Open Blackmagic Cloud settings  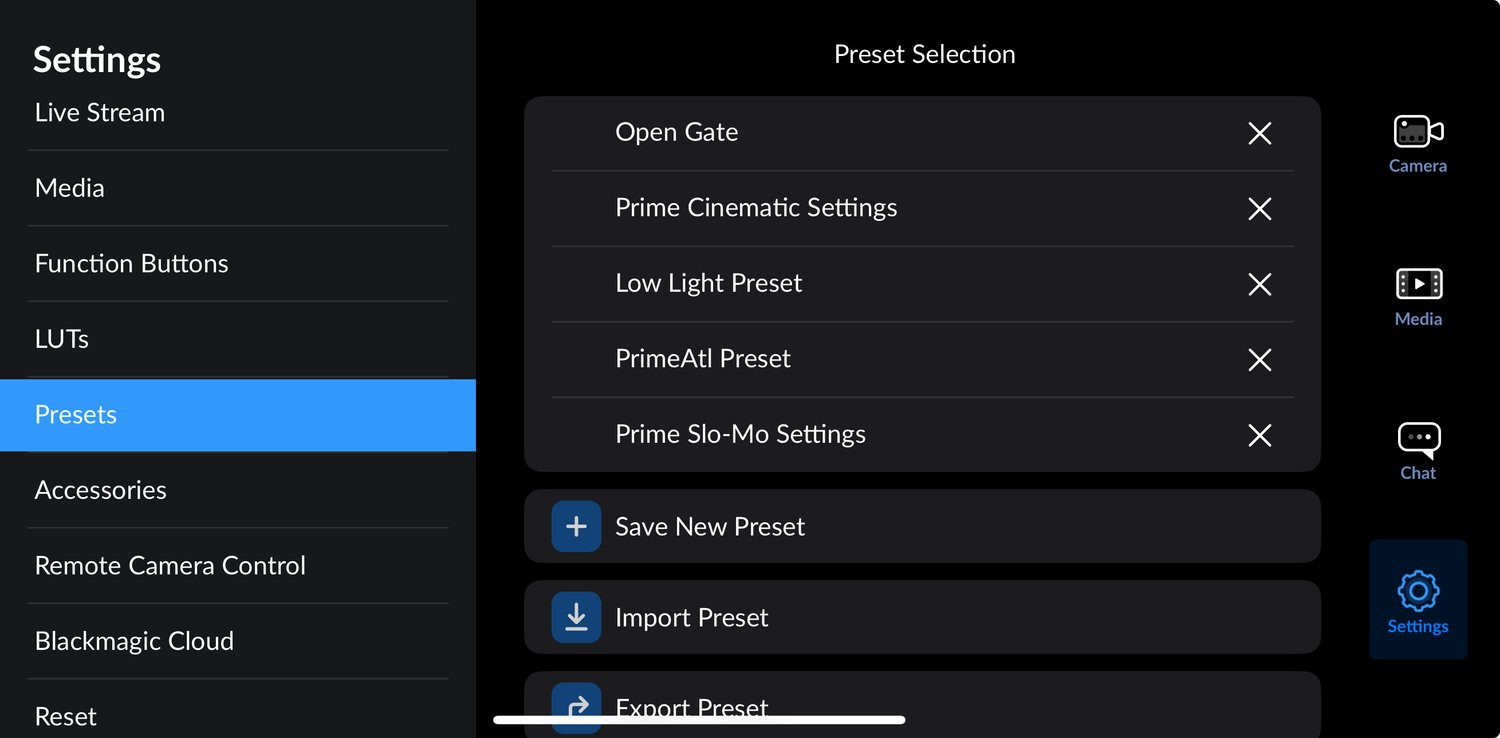point(134,641)
